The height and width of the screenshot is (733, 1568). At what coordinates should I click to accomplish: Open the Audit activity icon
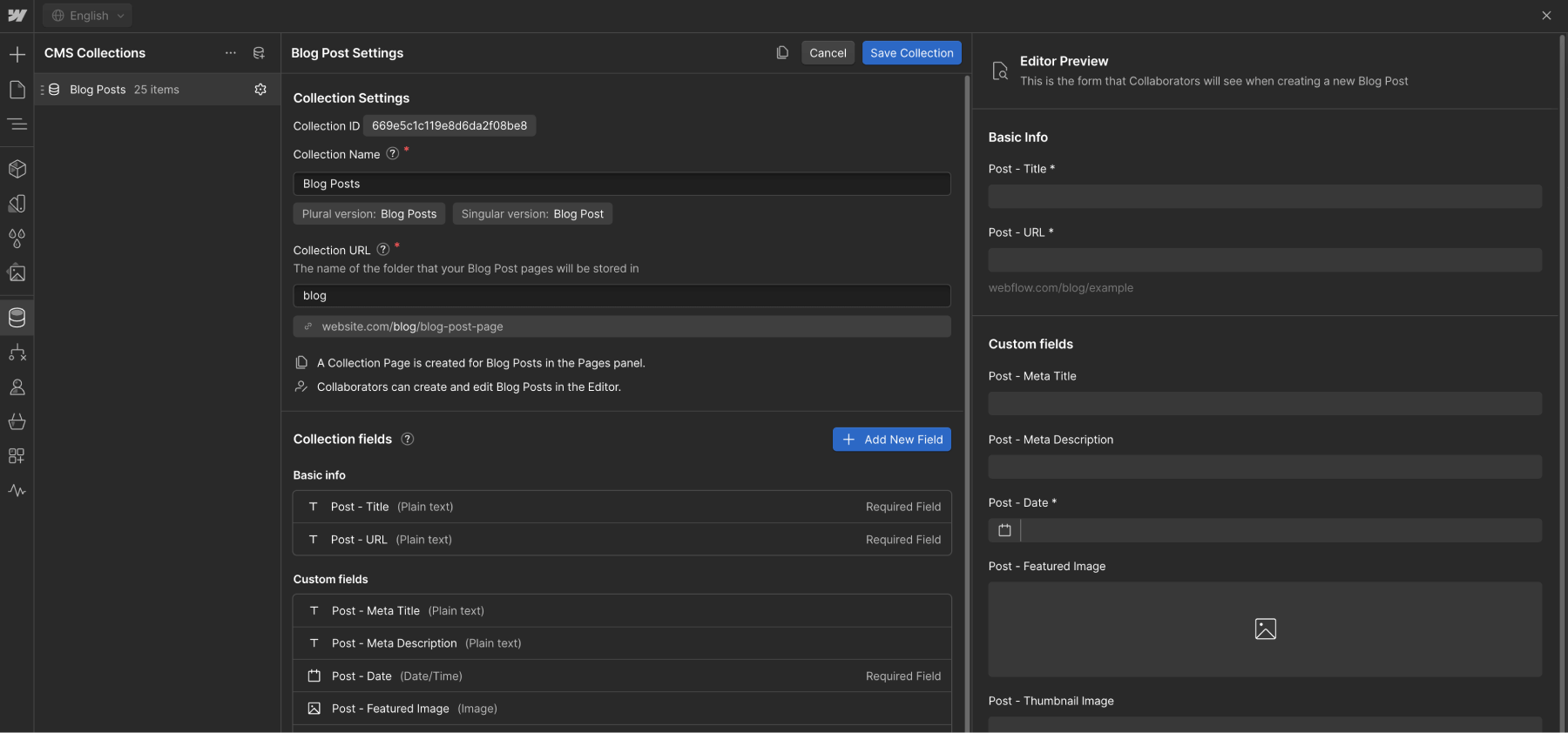click(x=17, y=491)
